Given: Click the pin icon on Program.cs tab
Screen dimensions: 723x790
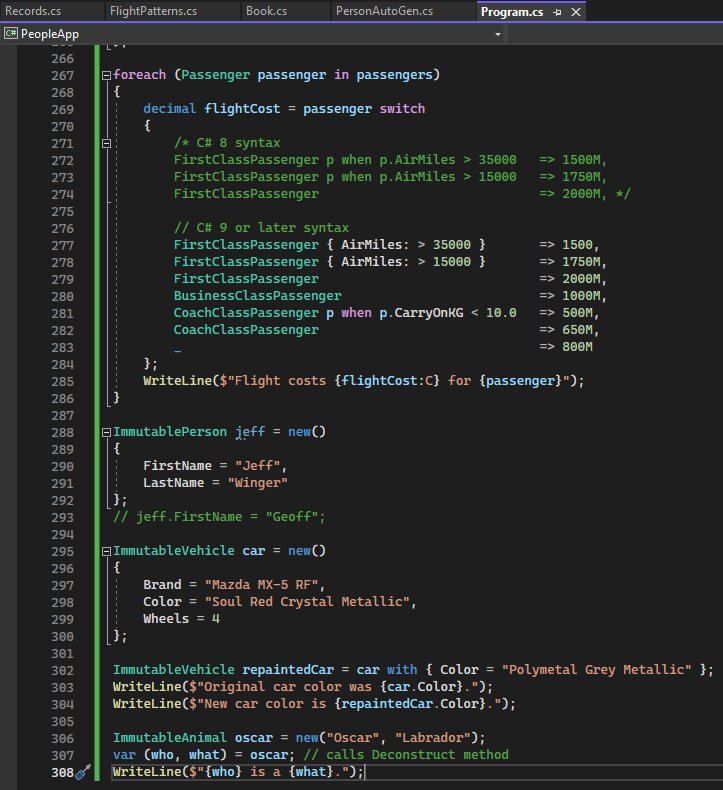Looking at the screenshot, I should (x=558, y=12).
